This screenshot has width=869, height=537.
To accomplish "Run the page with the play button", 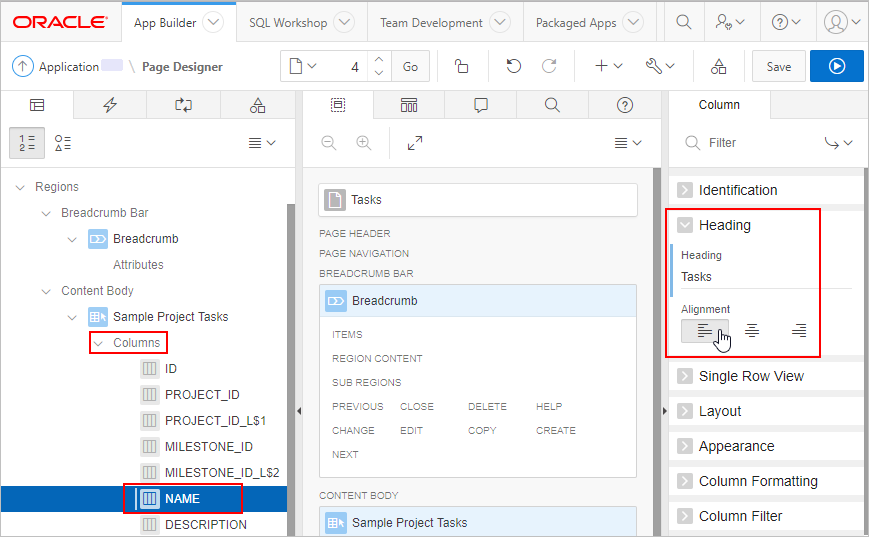I will 837,66.
